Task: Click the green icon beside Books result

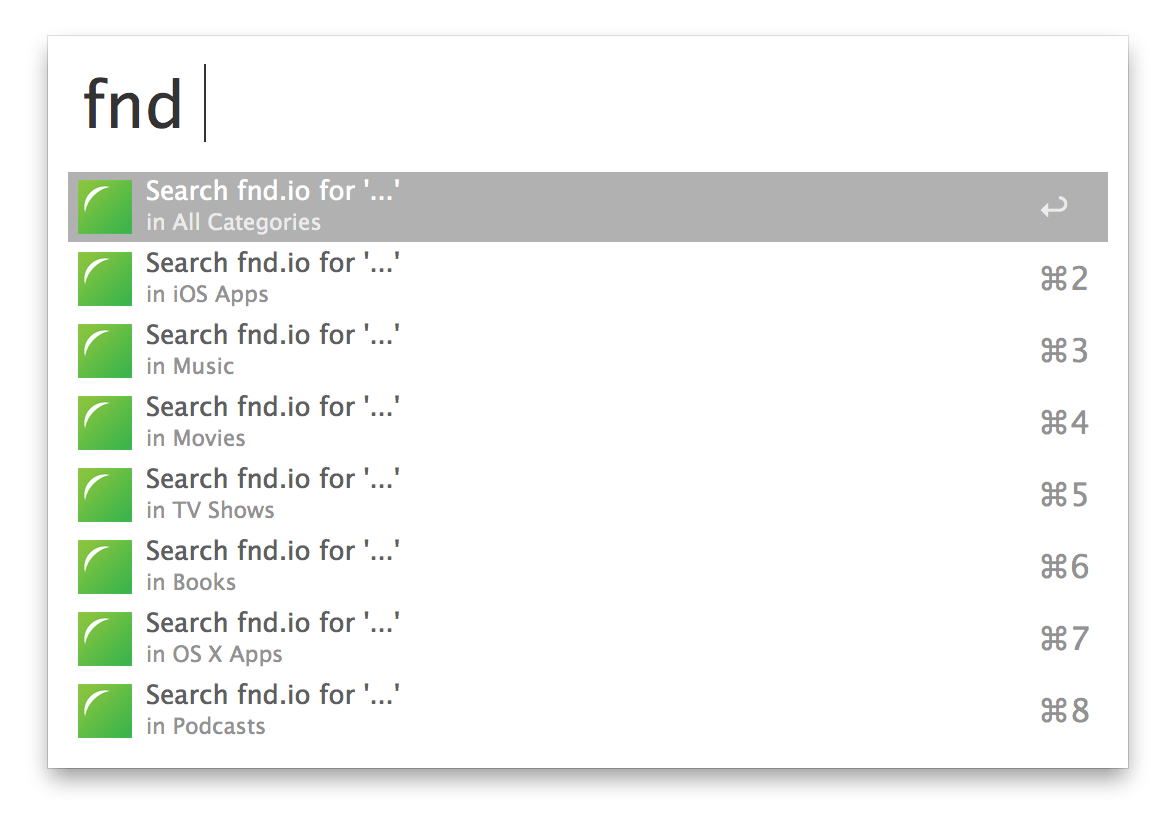Action: coord(105,567)
